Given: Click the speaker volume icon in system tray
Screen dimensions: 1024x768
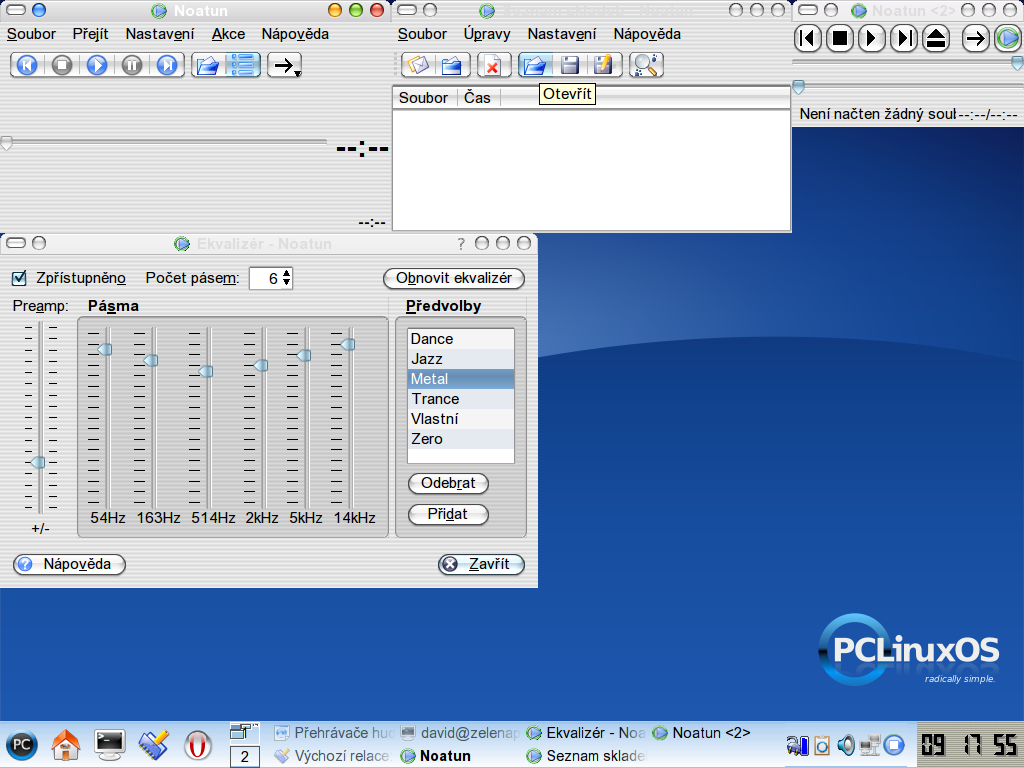Looking at the screenshot, I should 846,745.
